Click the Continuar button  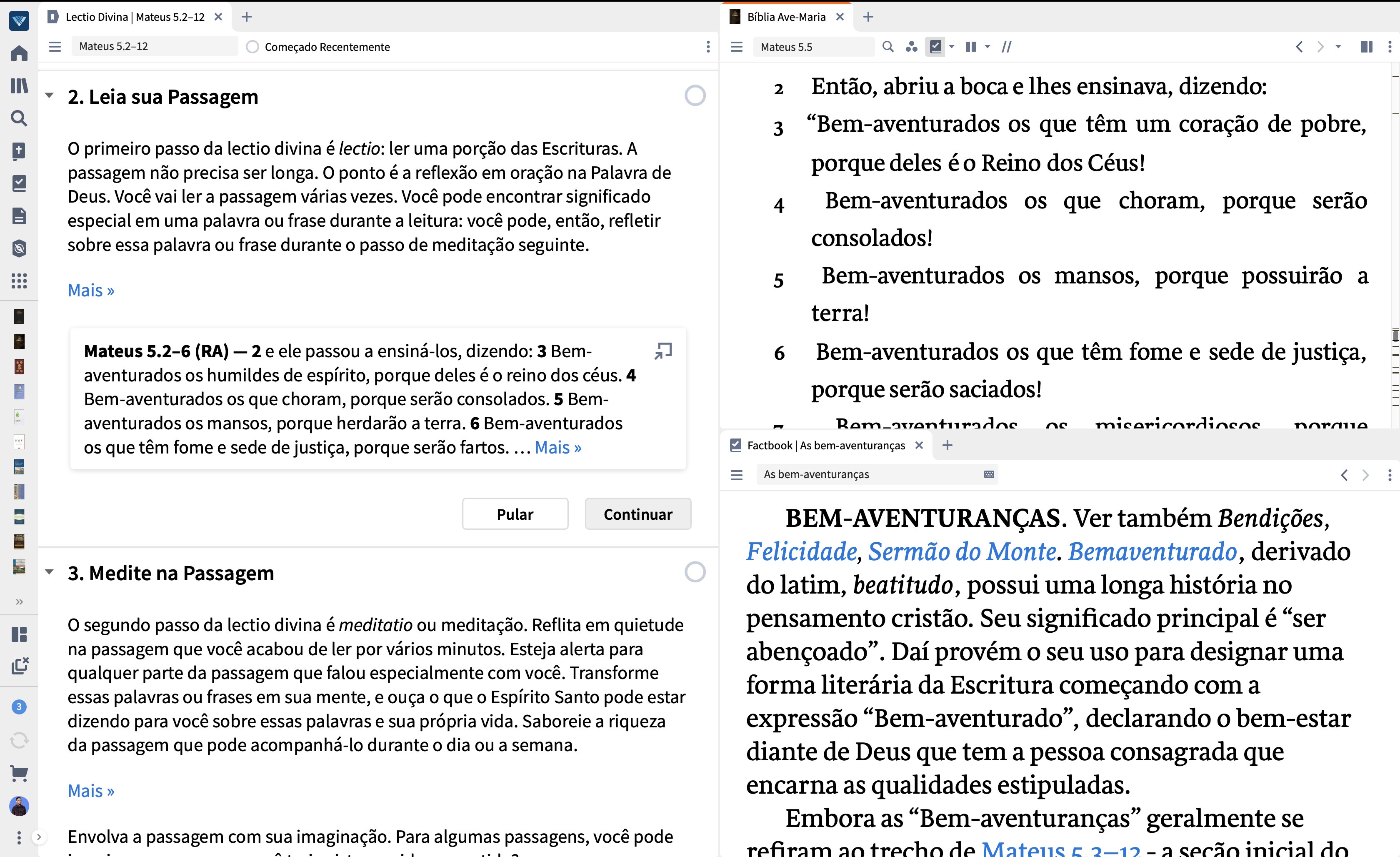point(637,514)
